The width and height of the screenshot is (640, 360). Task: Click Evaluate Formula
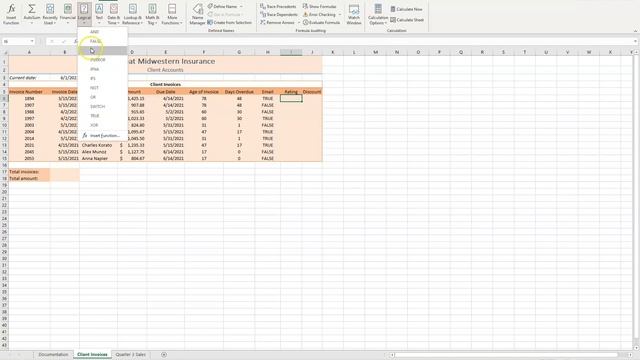click(321, 22)
